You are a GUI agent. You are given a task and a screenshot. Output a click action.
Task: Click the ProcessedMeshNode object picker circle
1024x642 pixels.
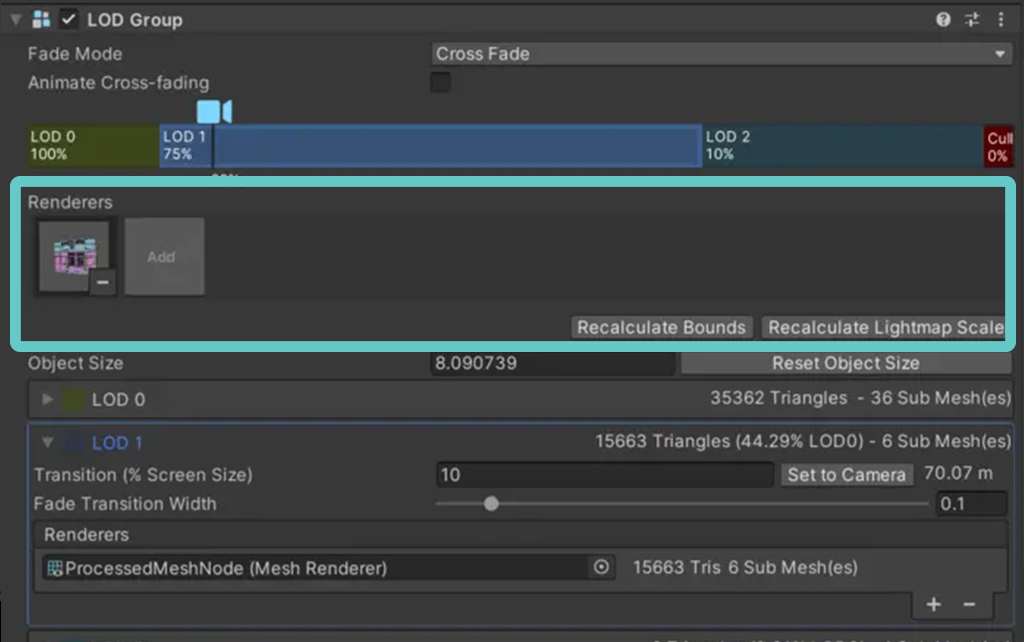click(x=601, y=567)
